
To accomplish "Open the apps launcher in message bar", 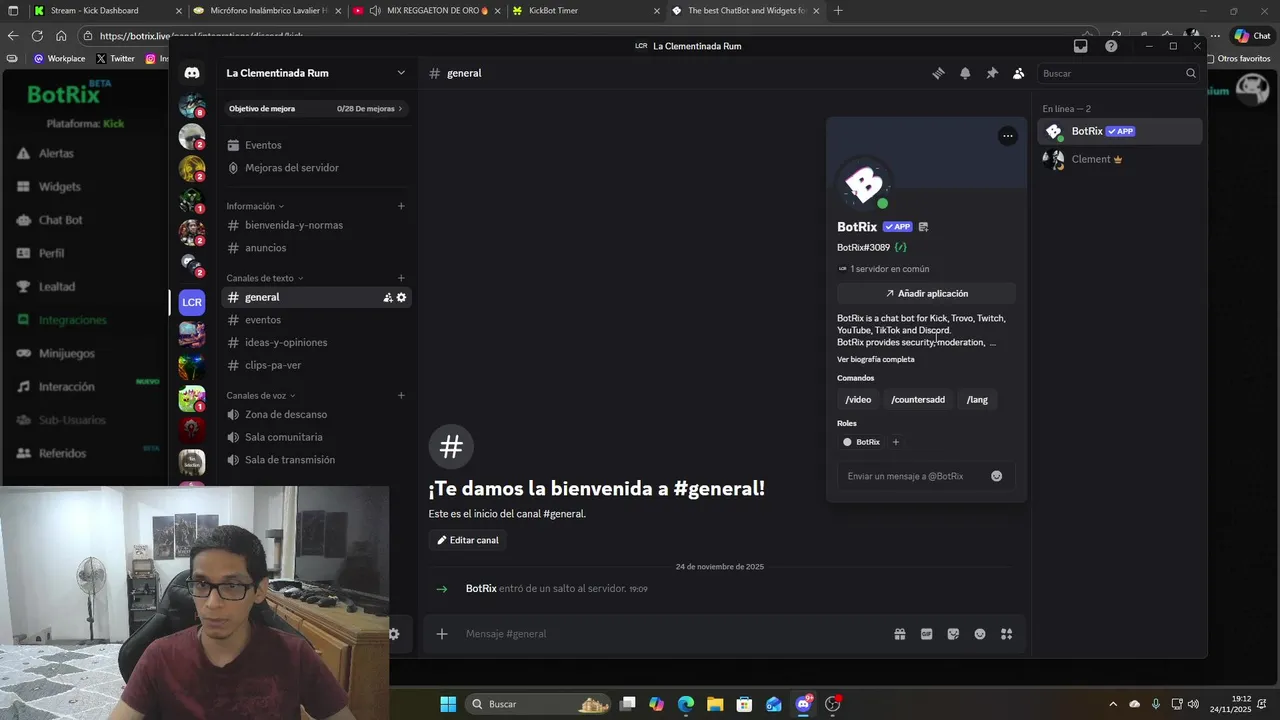I will pos(1007,634).
